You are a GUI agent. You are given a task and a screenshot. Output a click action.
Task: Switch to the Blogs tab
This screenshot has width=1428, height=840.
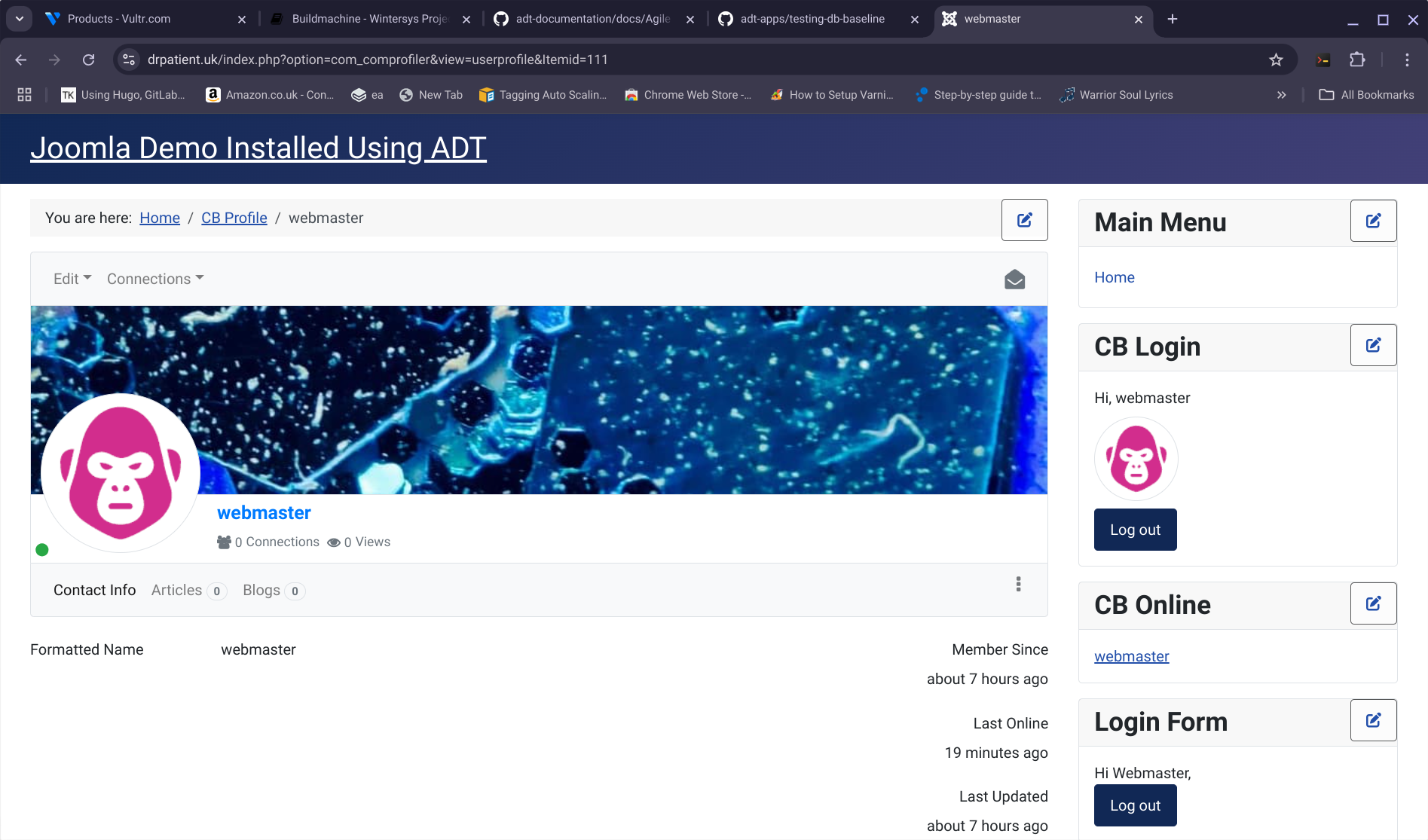[261, 590]
